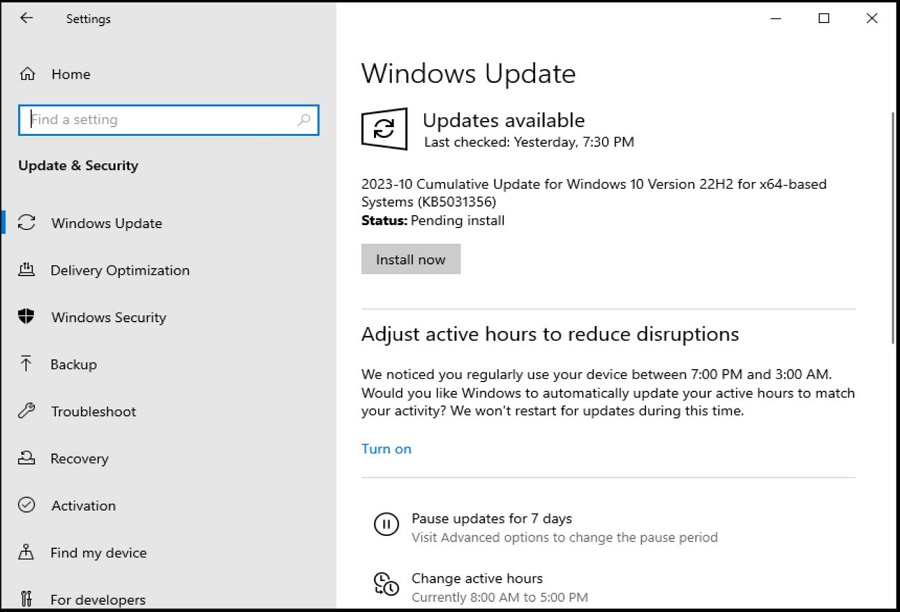Click the KB5031356 cumulative update description

click(593, 192)
